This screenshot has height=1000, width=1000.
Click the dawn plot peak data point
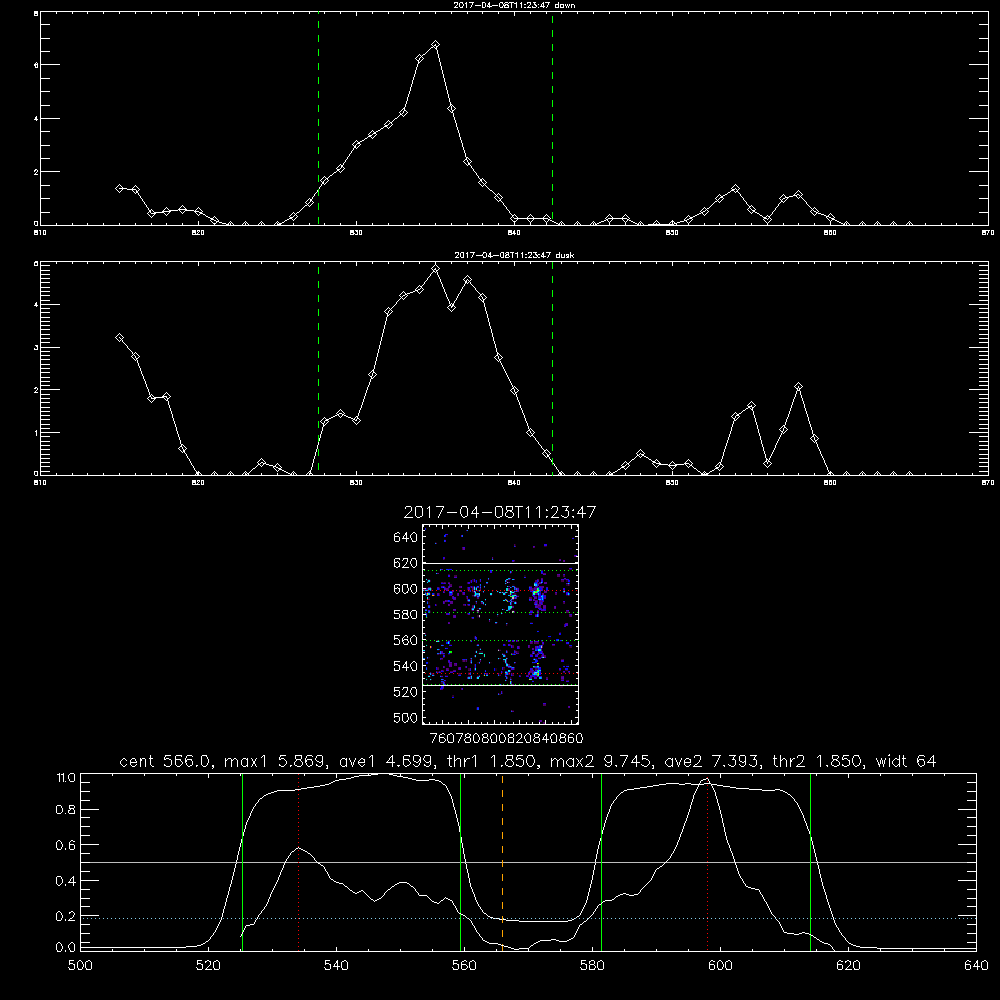436,45
